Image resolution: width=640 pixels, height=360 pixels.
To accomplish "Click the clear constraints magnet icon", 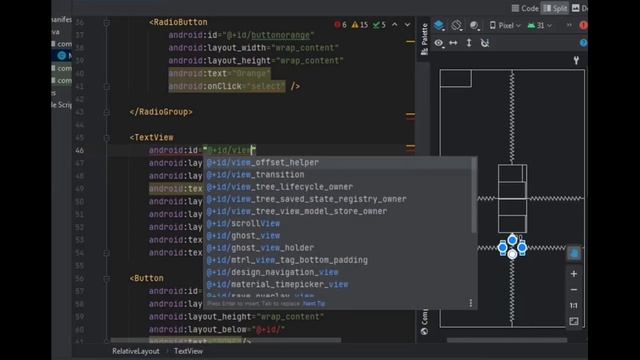I will pyautogui.click(x=484, y=43).
